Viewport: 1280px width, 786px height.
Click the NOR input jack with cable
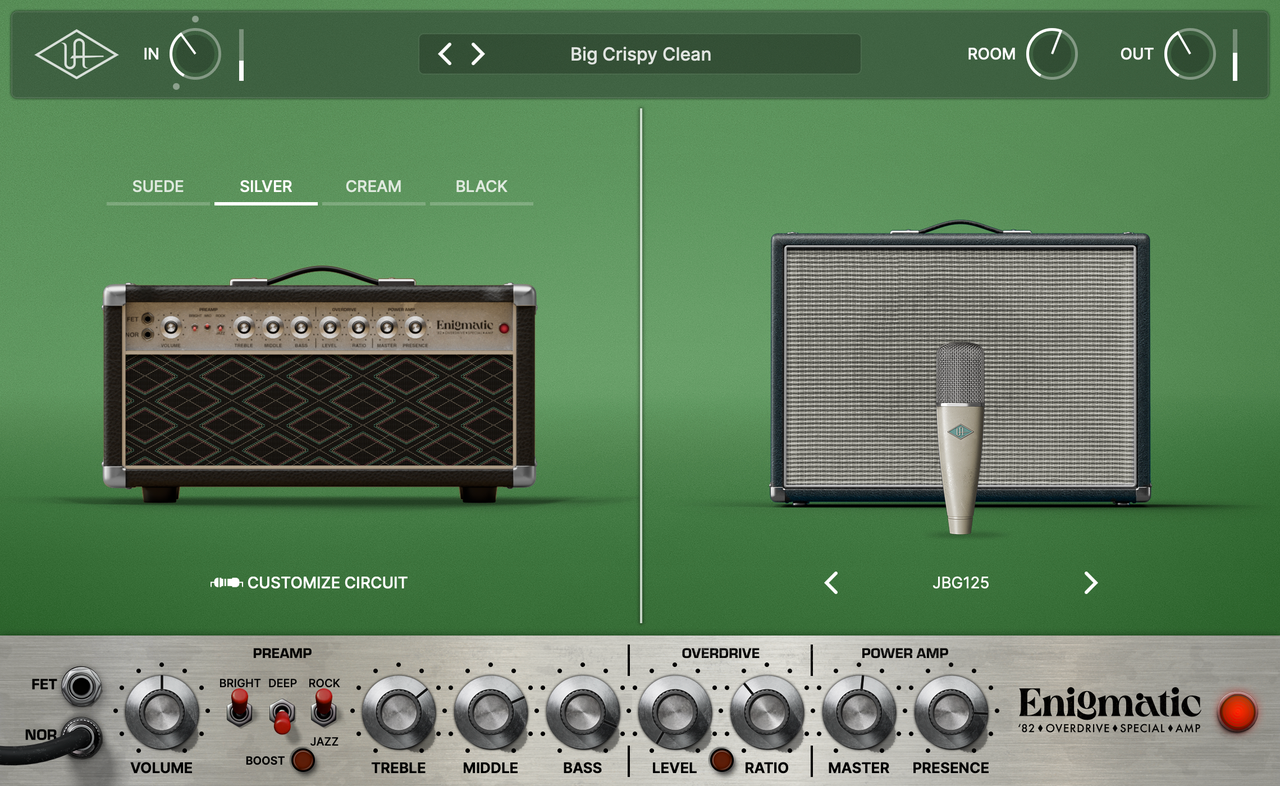click(82, 738)
